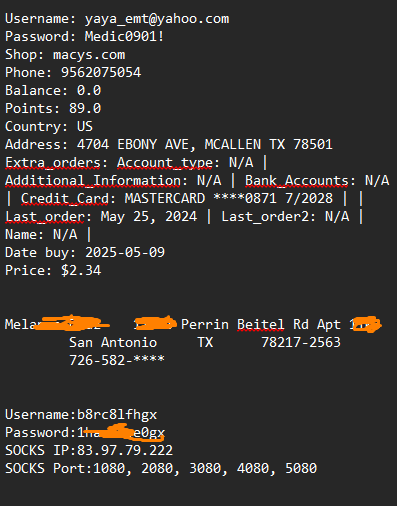This screenshot has height=506, width=397.
Task: Click the 'SOCKS Port' label
Action: 45,469
